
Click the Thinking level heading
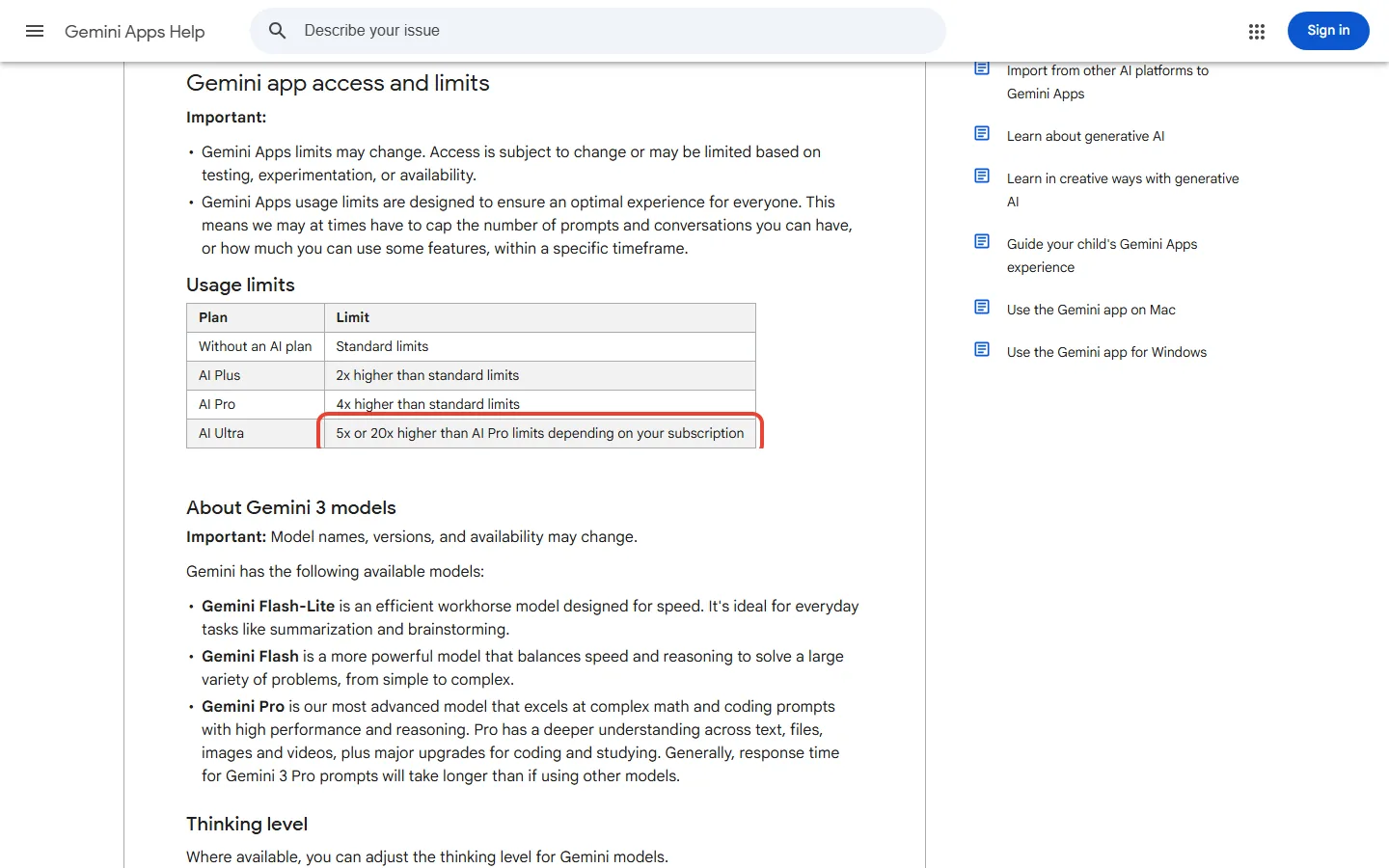pos(247,824)
